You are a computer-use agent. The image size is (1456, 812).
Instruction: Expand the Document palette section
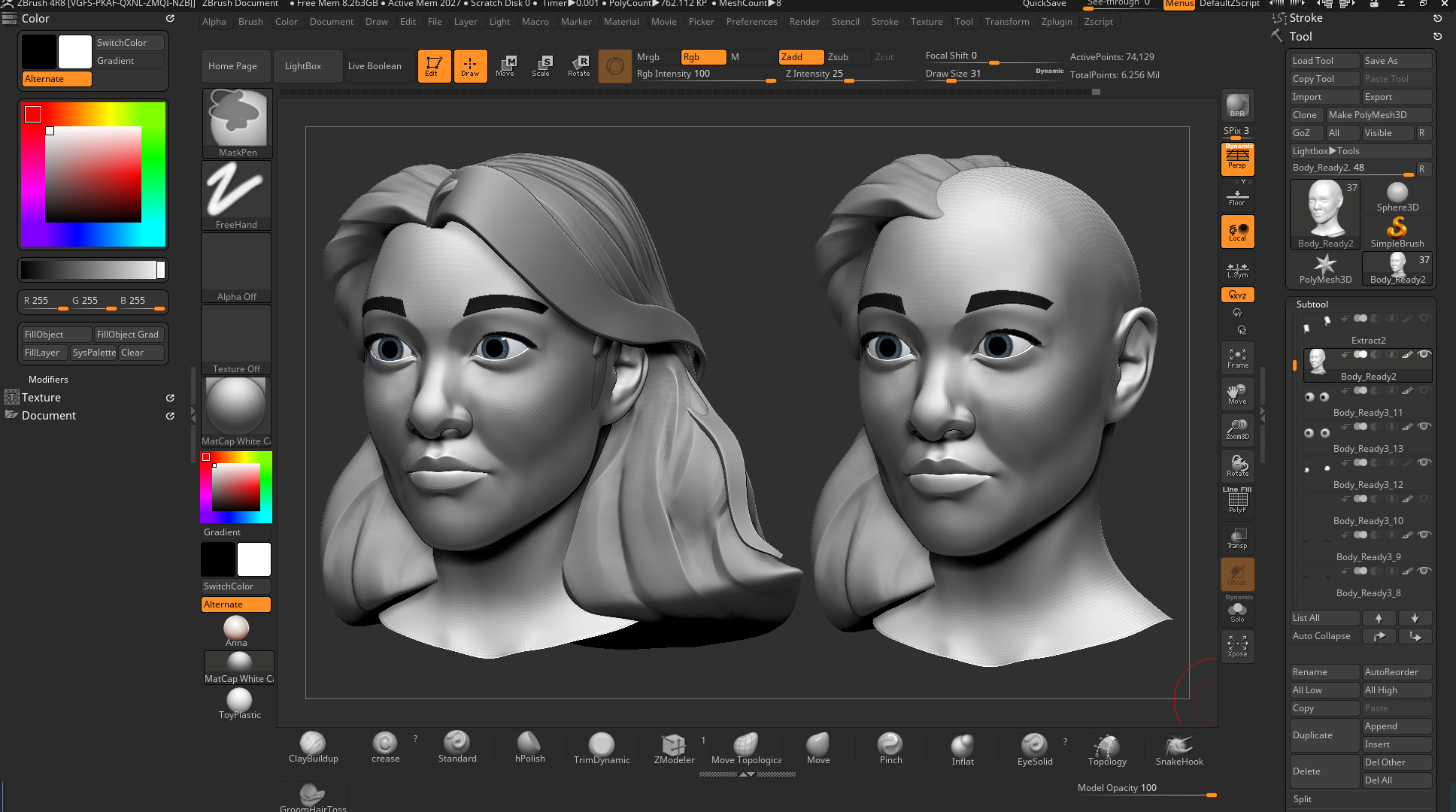coord(48,416)
